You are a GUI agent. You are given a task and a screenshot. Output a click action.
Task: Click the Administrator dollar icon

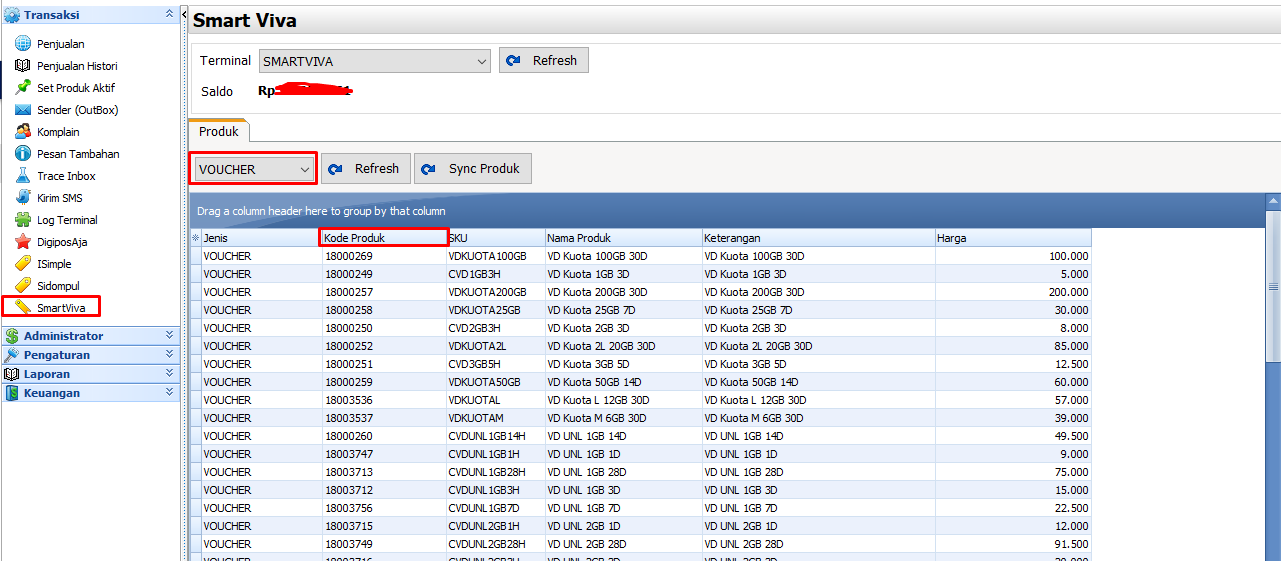12,336
